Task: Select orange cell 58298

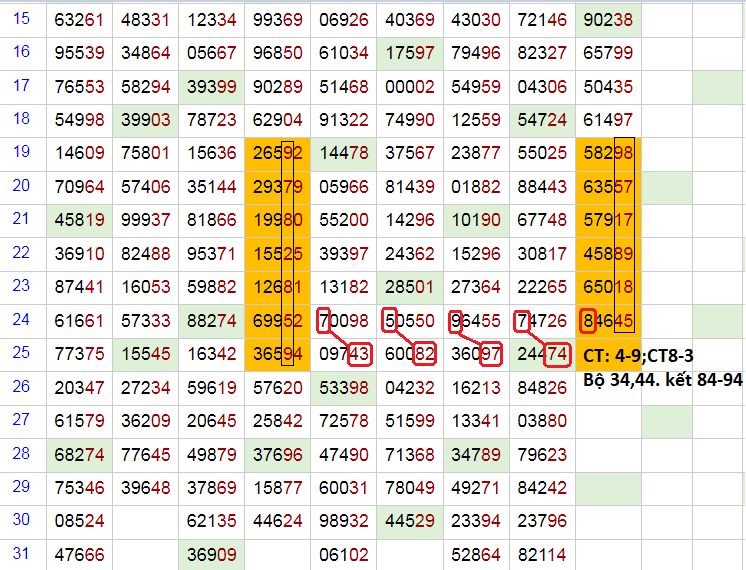Action: pyautogui.click(x=607, y=154)
